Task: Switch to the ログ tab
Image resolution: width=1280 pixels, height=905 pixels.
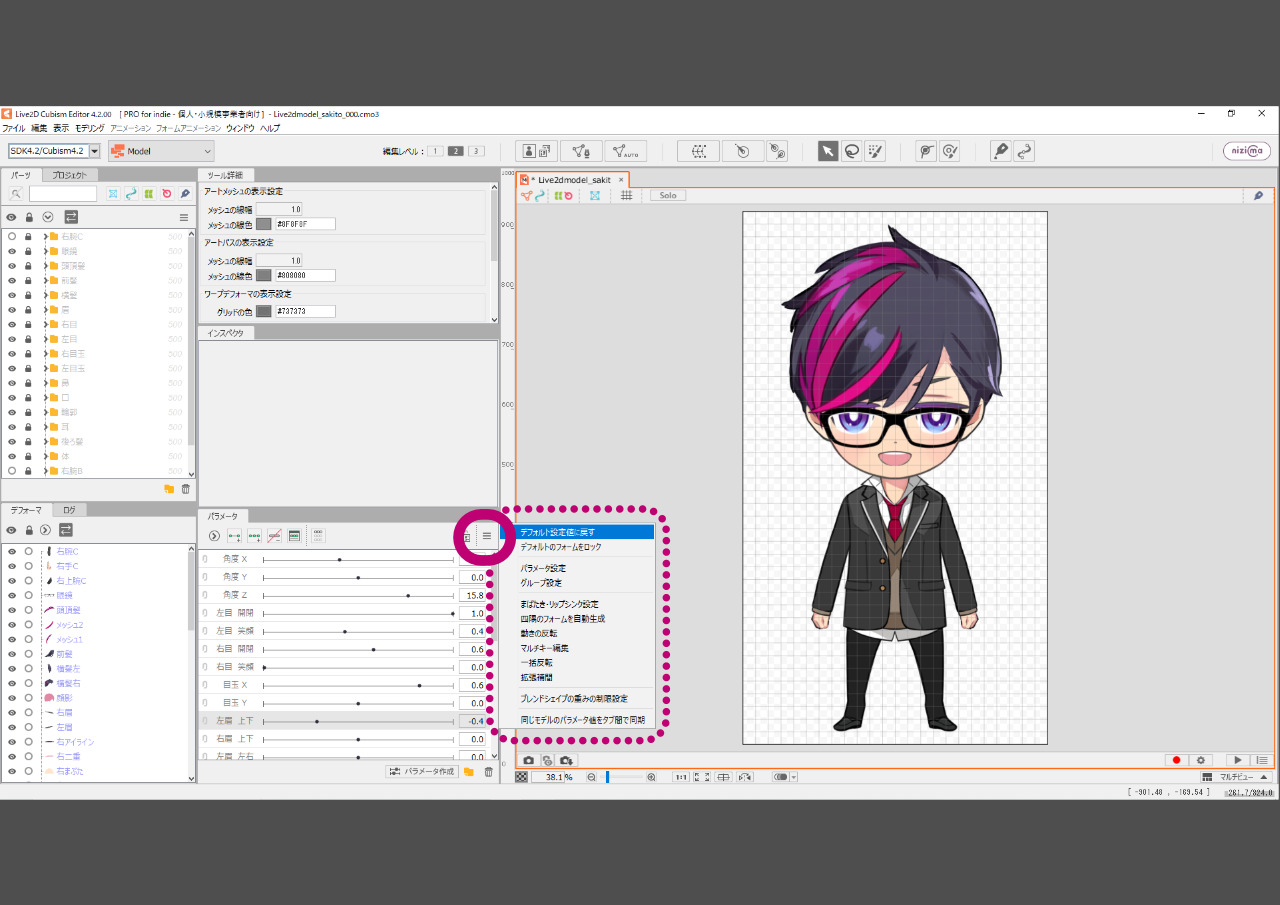Action: point(69,510)
